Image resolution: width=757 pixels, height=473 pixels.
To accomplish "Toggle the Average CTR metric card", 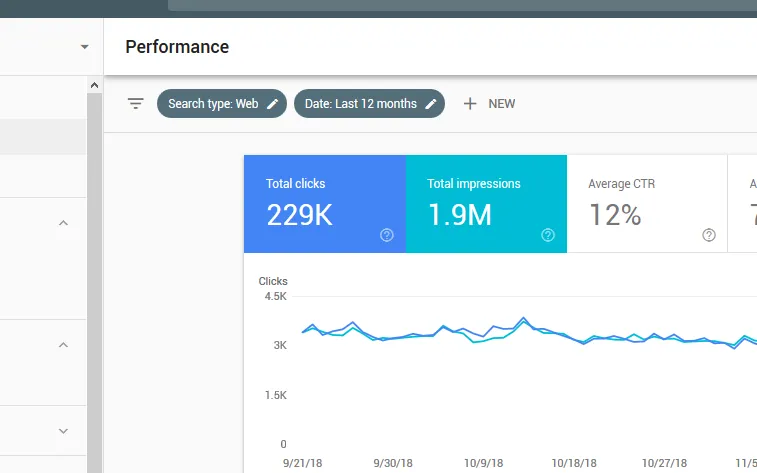I will pyautogui.click(x=647, y=204).
